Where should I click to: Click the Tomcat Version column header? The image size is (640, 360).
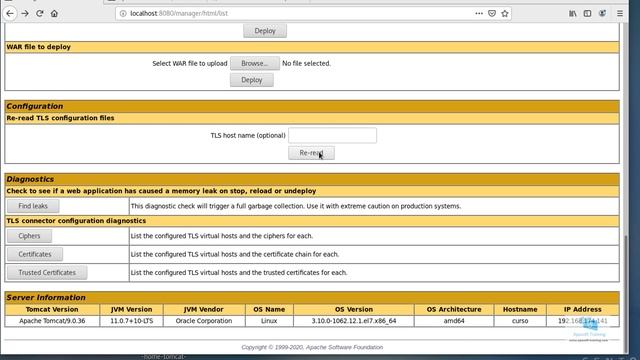click(x=52, y=309)
